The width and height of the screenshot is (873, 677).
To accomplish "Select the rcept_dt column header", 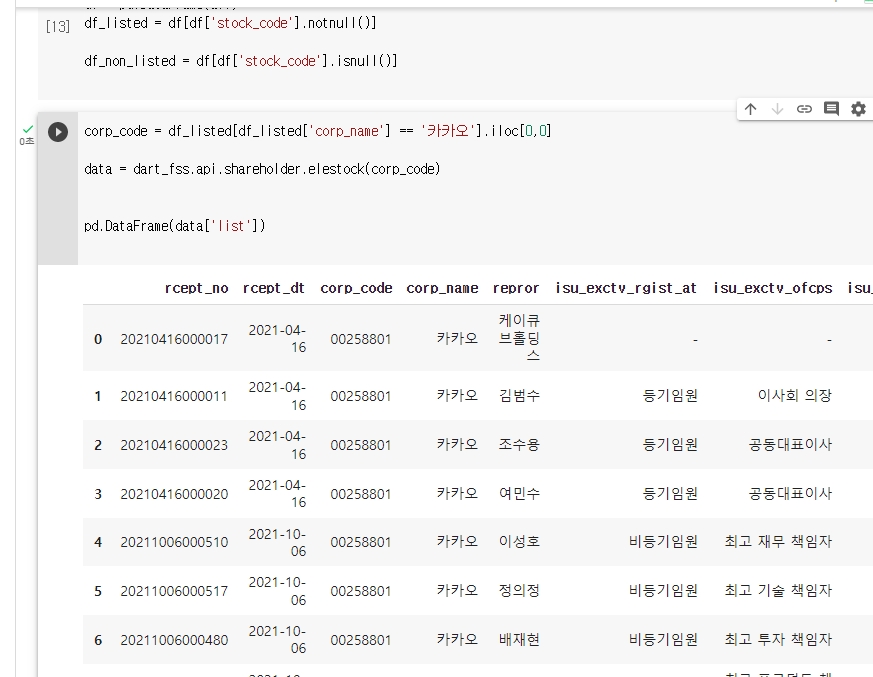I will click(x=273, y=288).
